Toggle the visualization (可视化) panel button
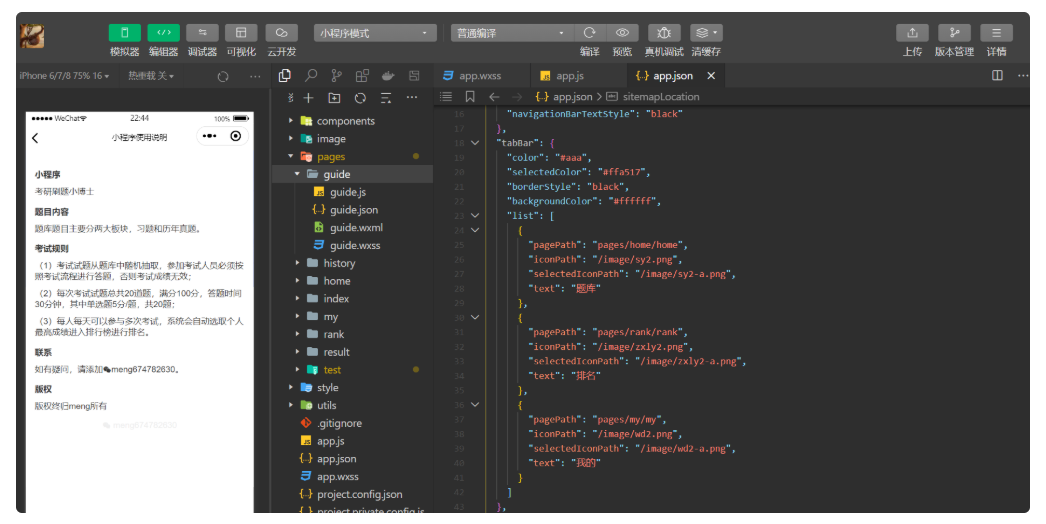Viewport: 1046px width, 524px height. (x=241, y=33)
